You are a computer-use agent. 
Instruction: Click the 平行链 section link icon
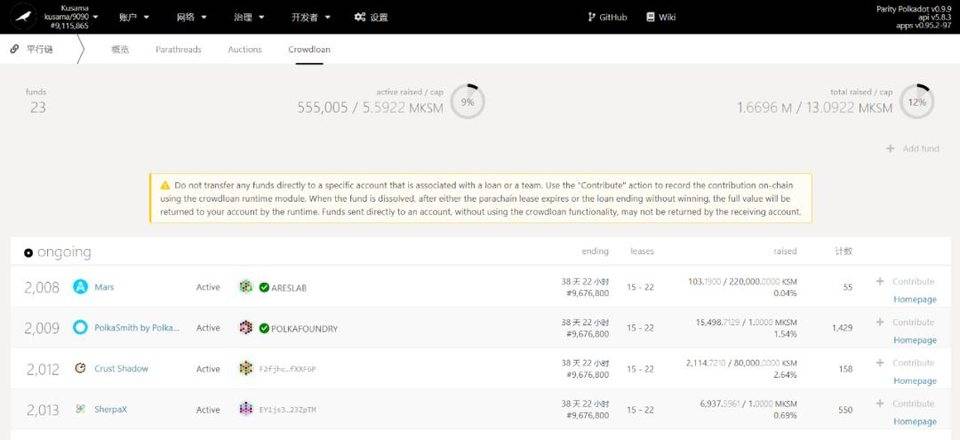pyautogui.click(x=15, y=49)
